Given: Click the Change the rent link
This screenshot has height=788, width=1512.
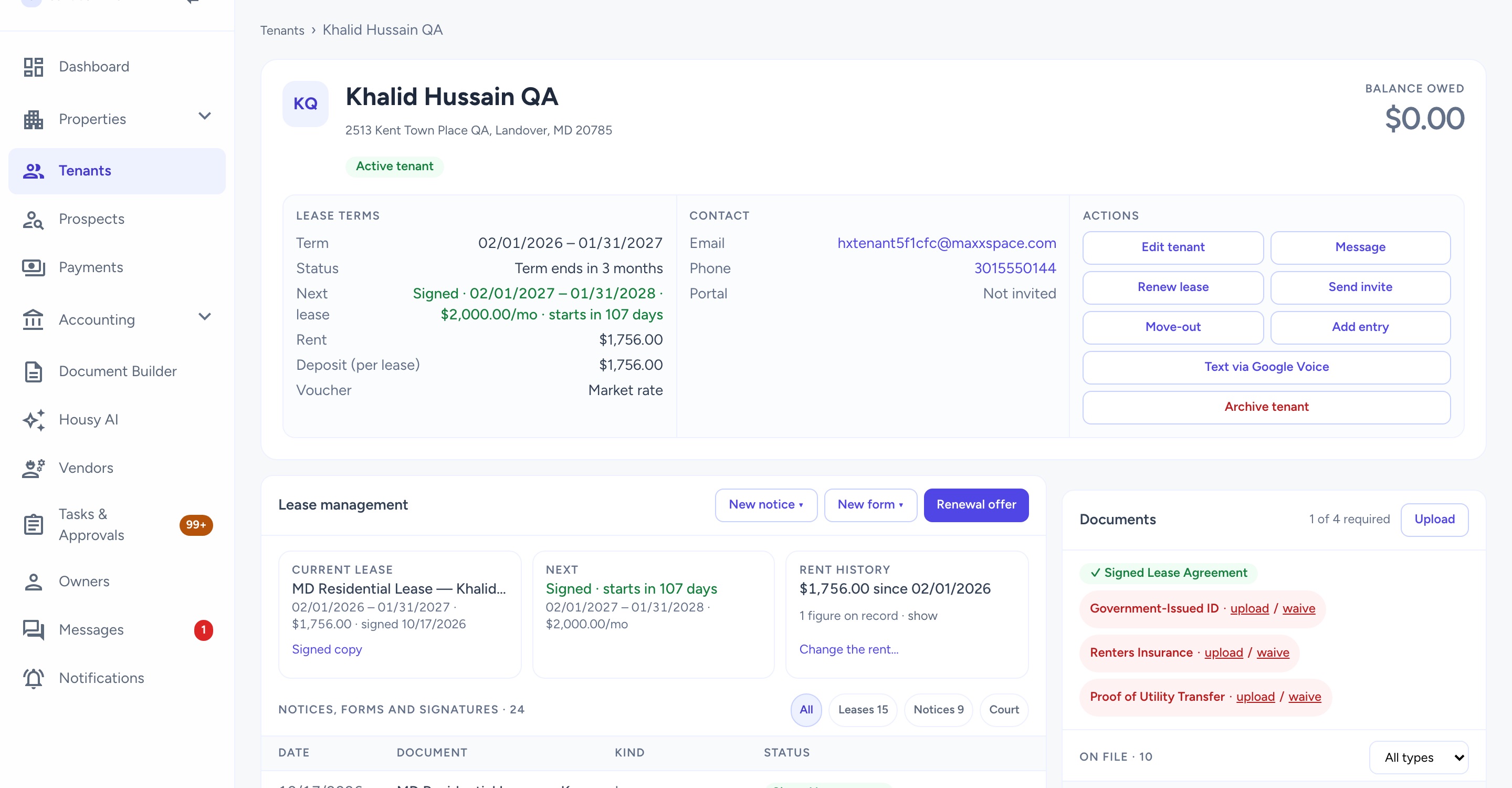Looking at the screenshot, I should (848, 649).
